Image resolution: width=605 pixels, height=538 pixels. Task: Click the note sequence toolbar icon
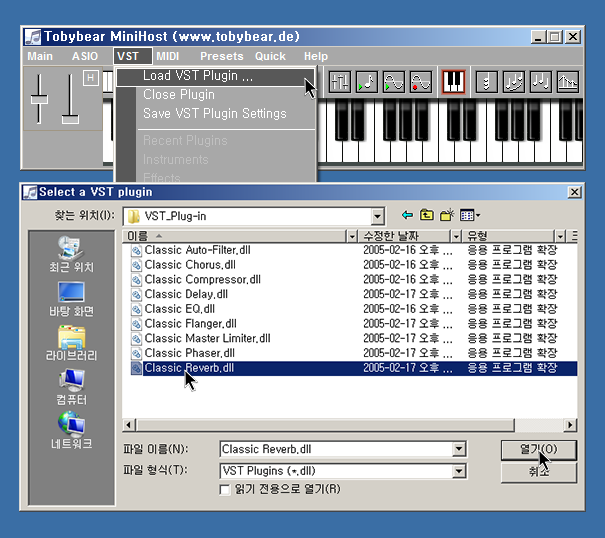[x=541, y=82]
